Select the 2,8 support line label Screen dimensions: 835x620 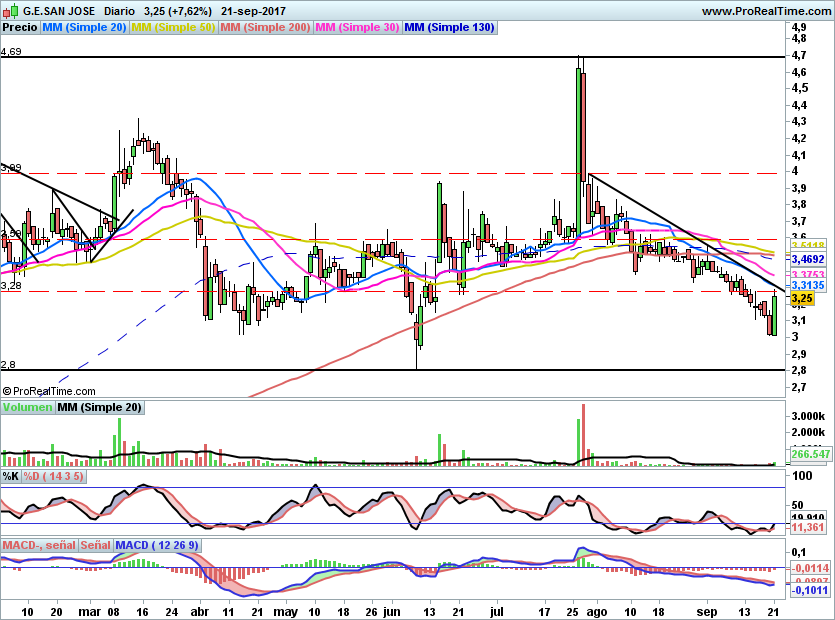[9, 364]
